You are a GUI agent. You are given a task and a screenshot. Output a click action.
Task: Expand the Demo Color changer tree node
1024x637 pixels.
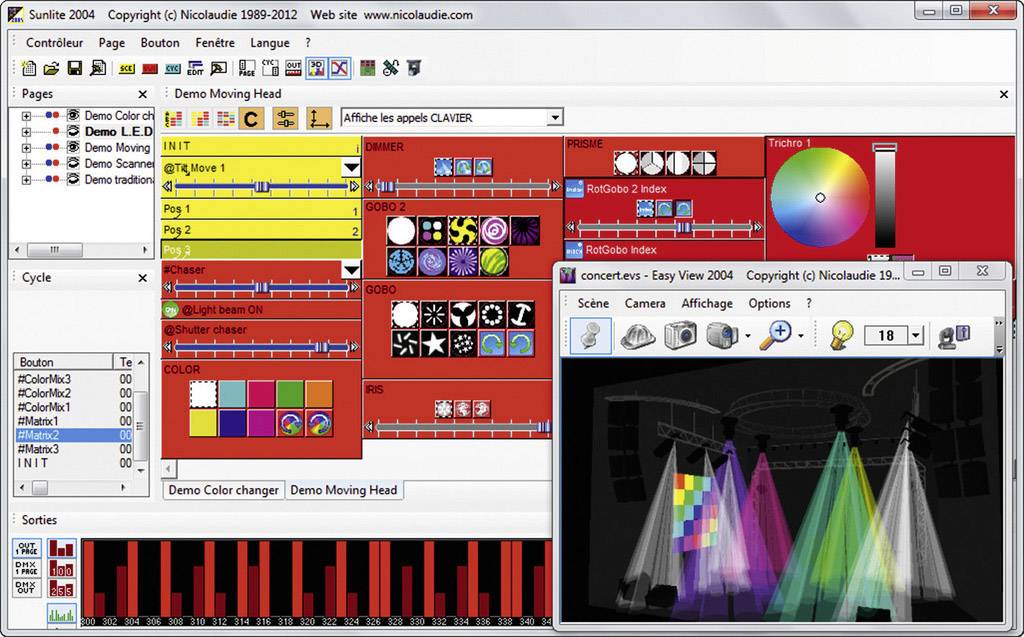point(24,116)
